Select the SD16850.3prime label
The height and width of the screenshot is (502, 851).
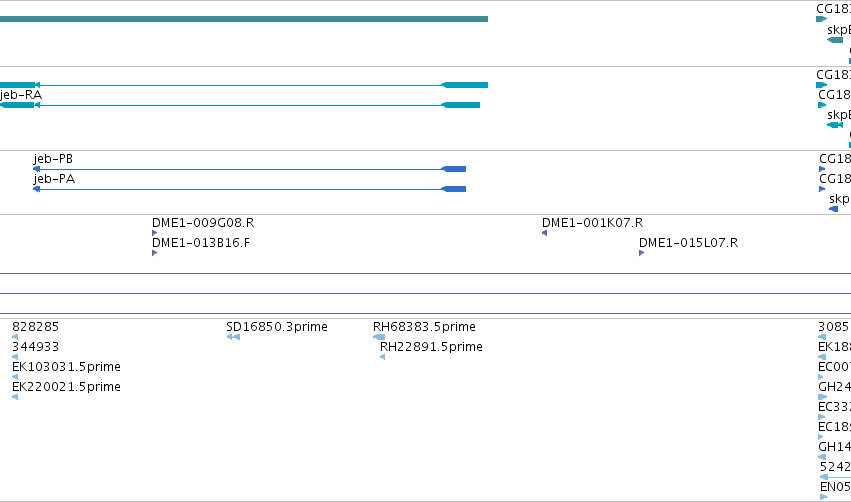click(x=277, y=327)
